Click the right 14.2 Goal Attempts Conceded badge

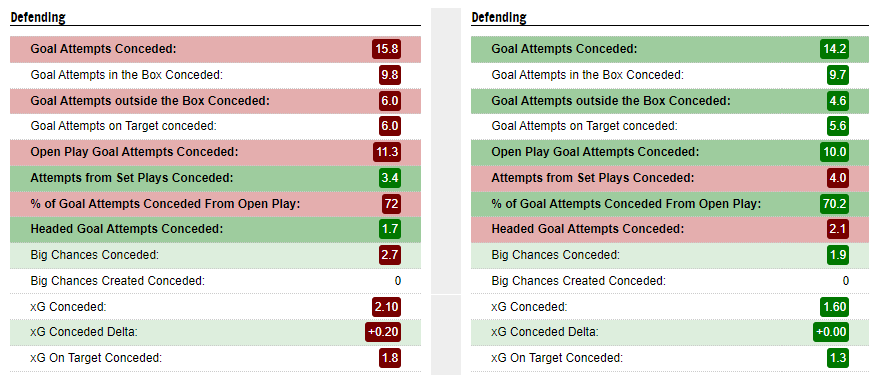pos(834,49)
